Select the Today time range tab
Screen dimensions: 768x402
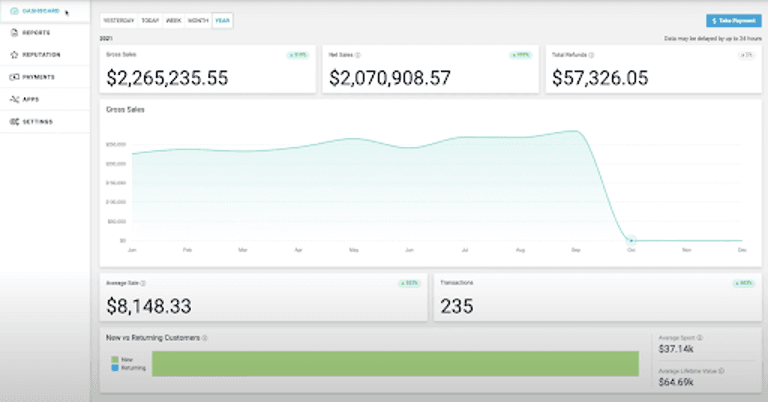[150, 20]
